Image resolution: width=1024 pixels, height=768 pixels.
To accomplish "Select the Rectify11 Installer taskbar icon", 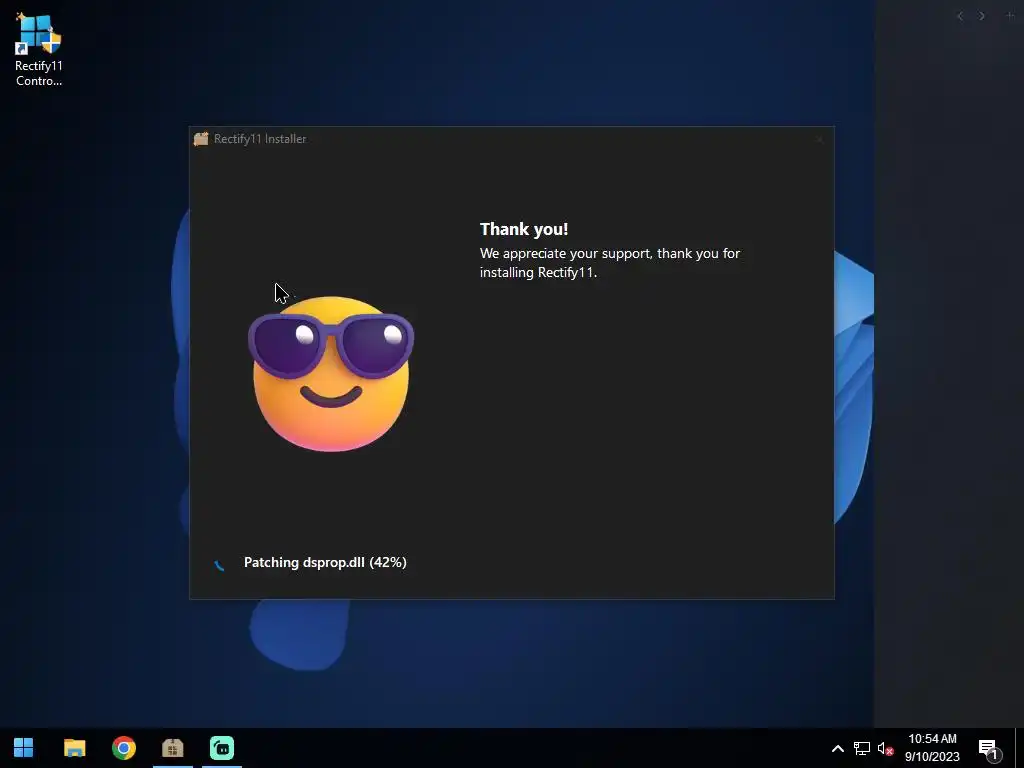I will click(173, 748).
